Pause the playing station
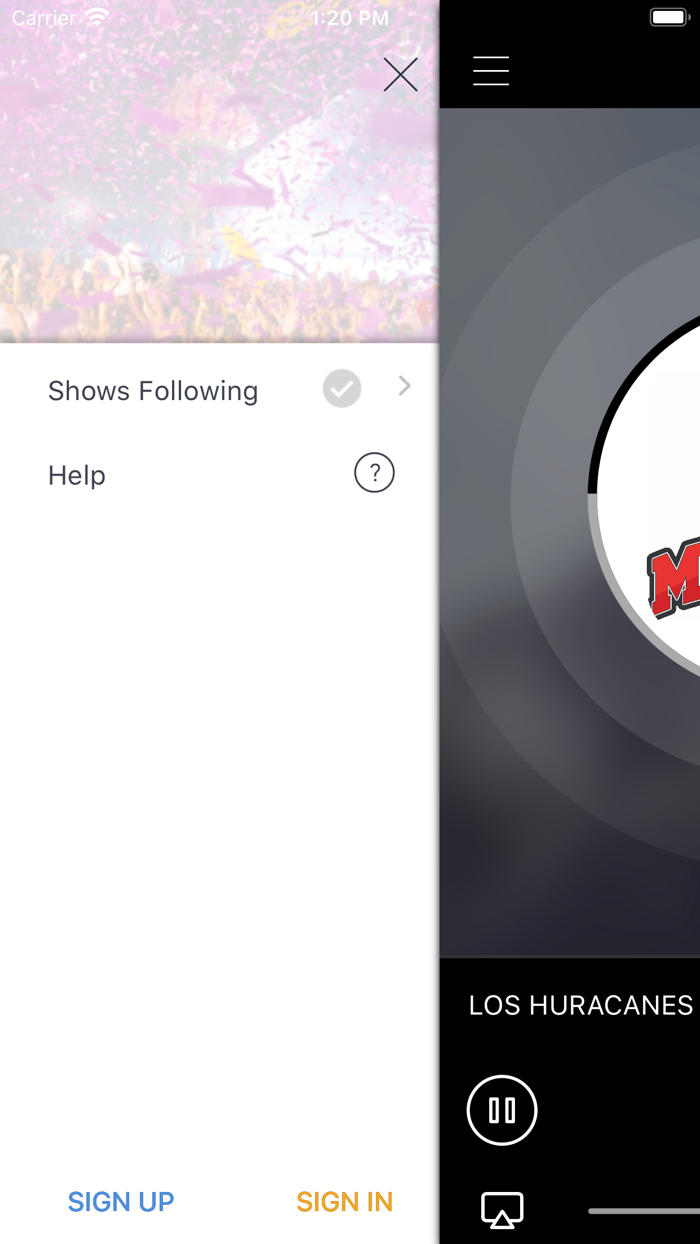 pyautogui.click(x=502, y=1110)
